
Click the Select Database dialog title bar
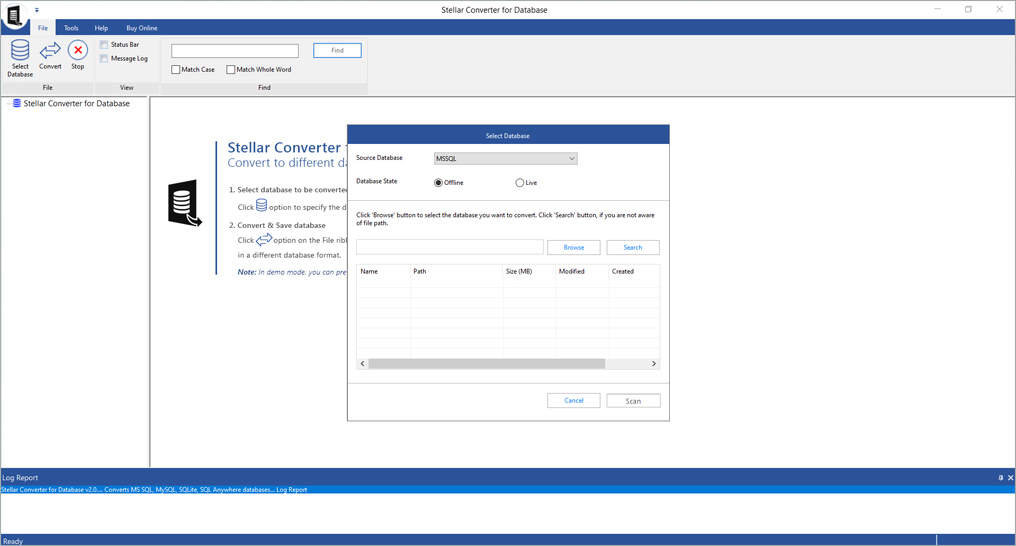pyautogui.click(x=508, y=135)
